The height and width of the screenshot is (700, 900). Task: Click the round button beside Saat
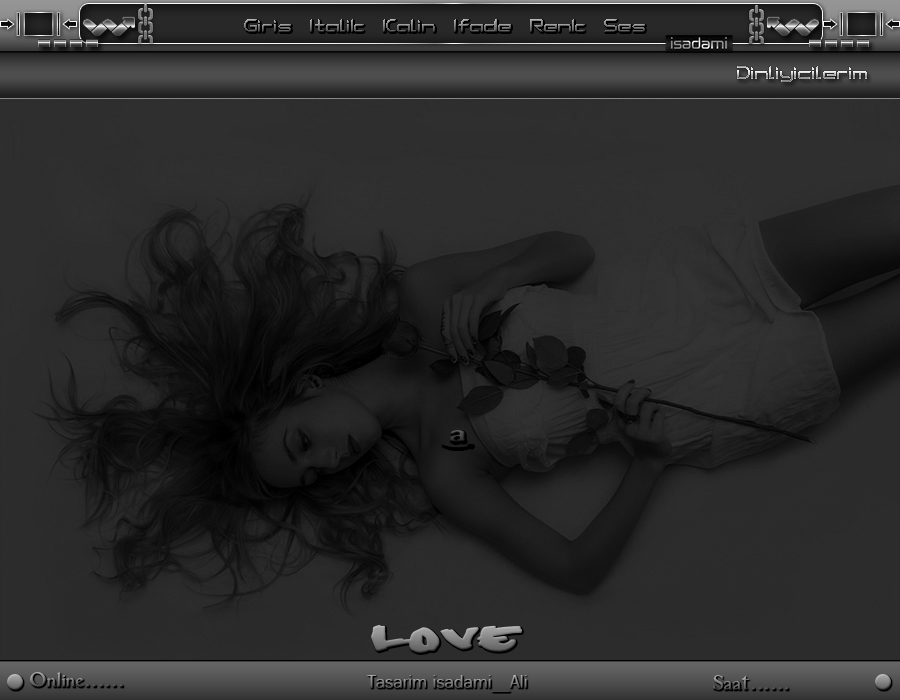[x=882, y=682]
